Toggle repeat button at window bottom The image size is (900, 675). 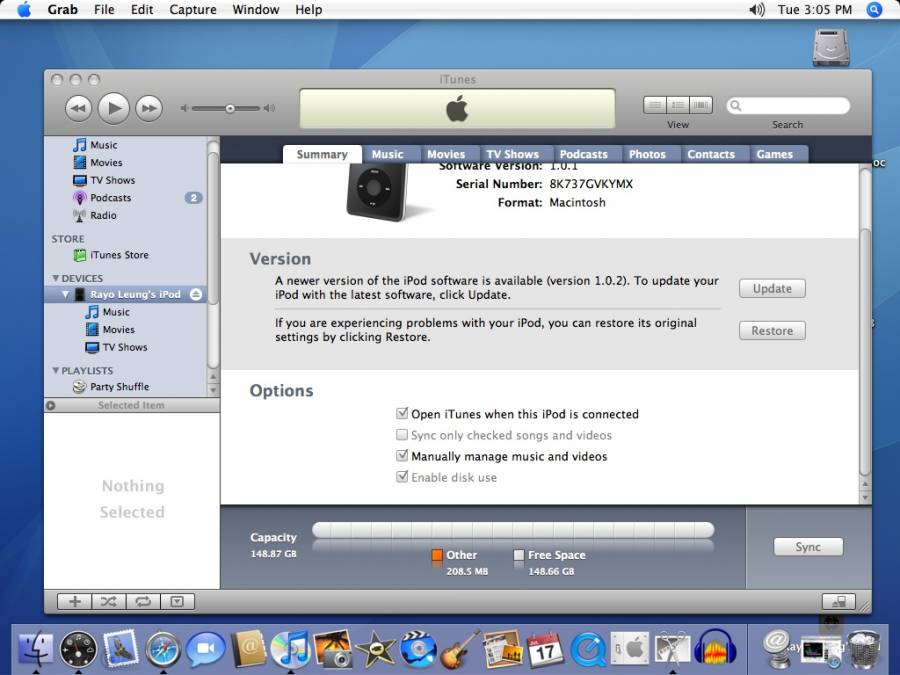[143, 602]
